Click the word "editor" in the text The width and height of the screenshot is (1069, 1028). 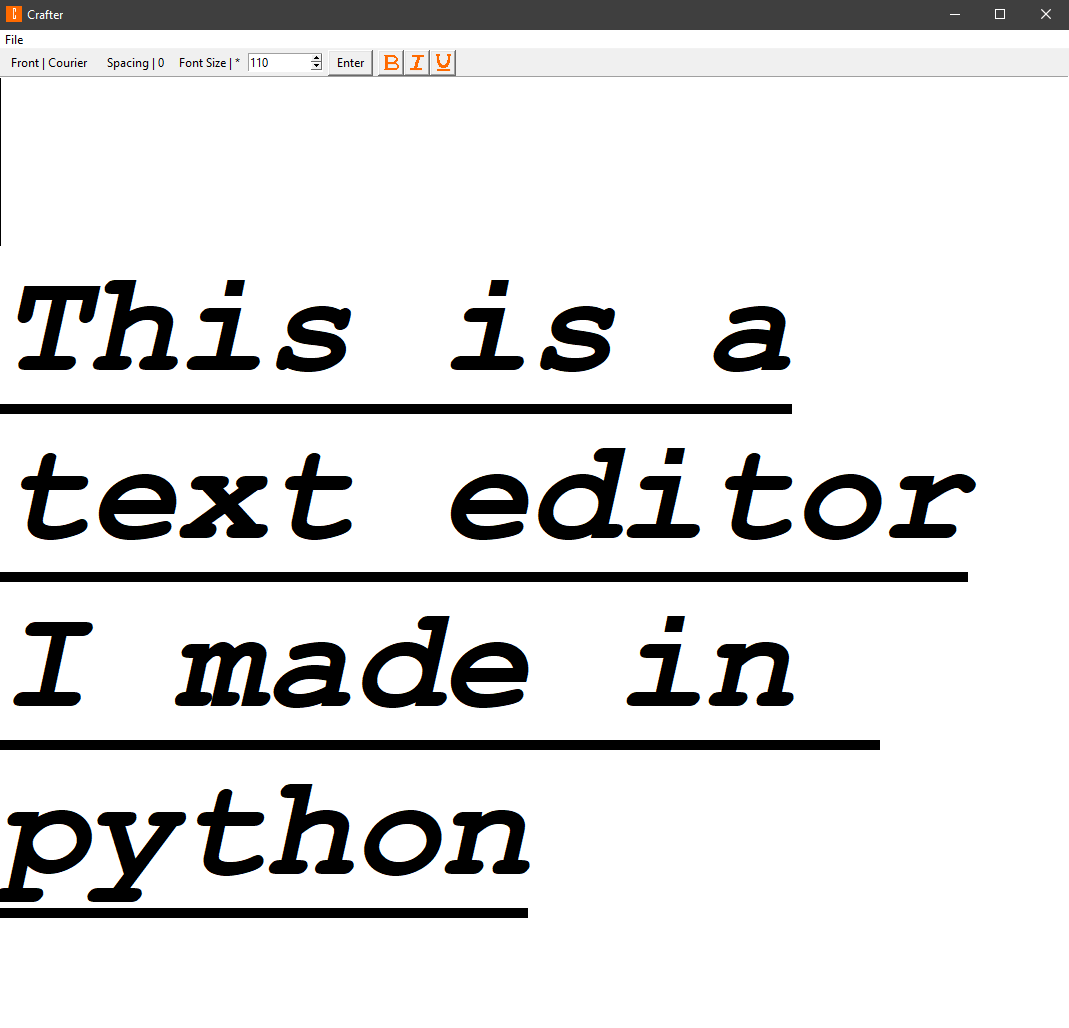[712, 495]
